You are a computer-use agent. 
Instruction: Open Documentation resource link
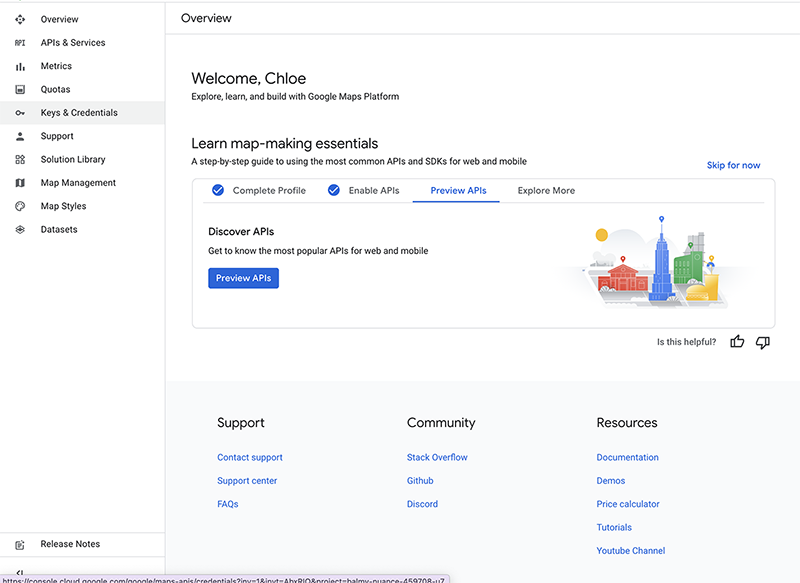click(627, 458)
